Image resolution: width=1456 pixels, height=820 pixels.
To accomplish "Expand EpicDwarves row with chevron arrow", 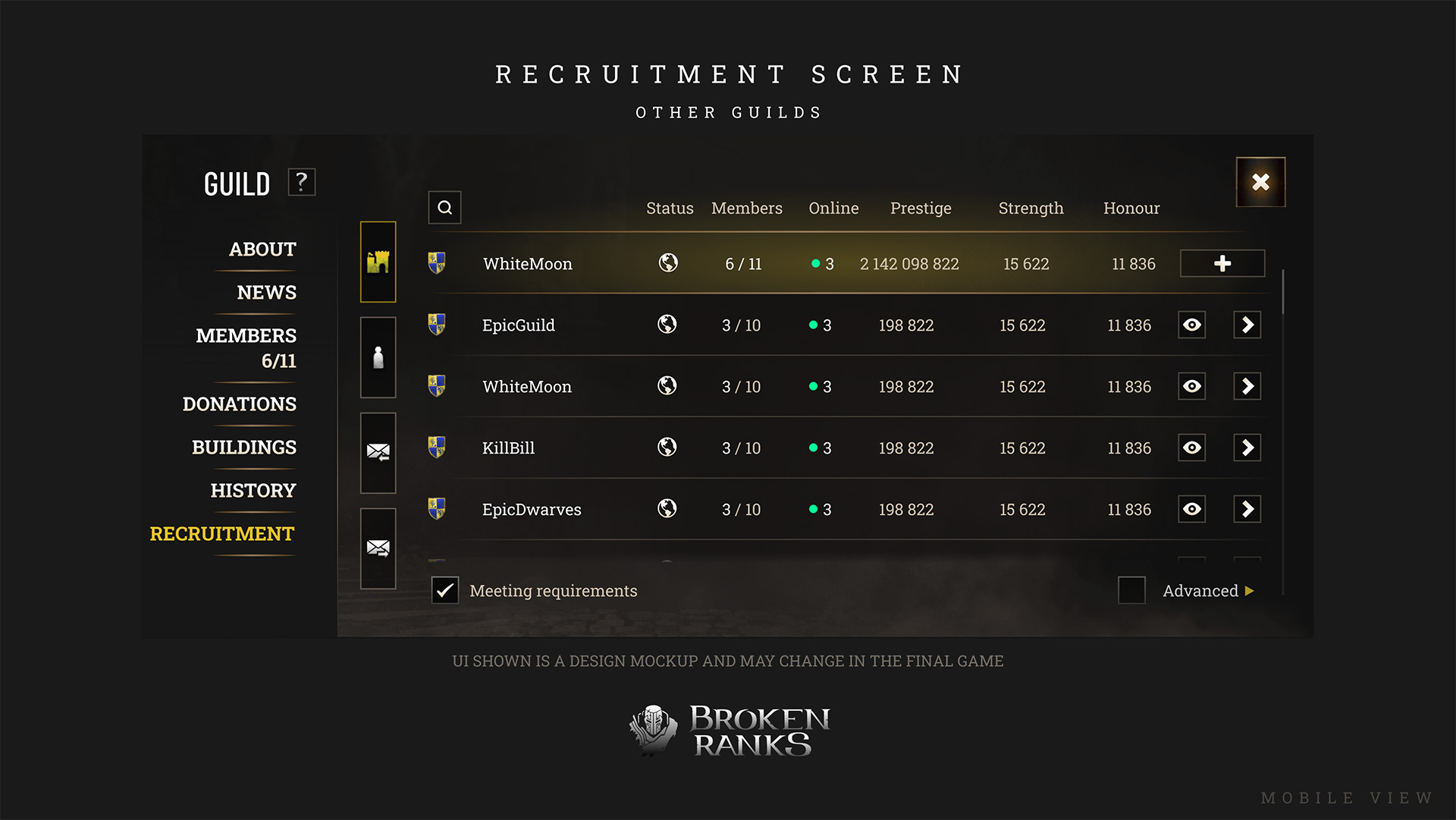I will coord(1247,509).
